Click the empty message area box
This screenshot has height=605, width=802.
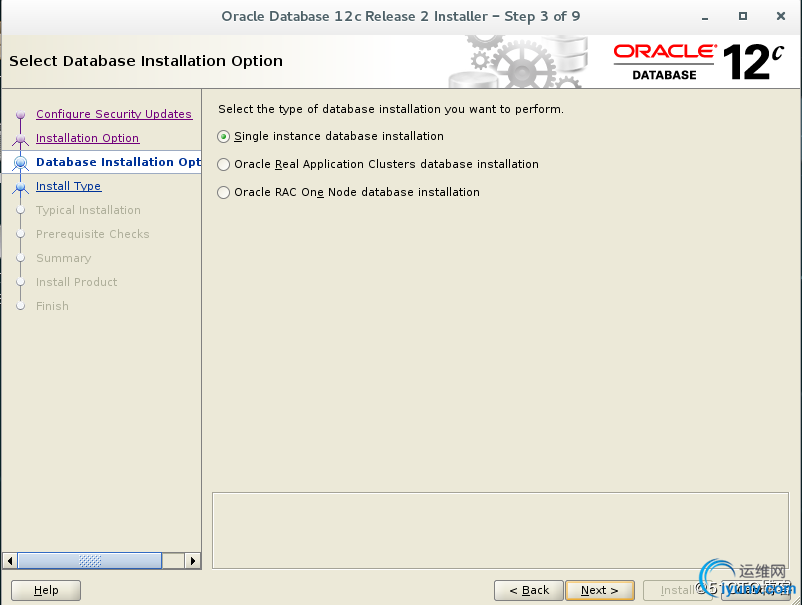point(500,530)
